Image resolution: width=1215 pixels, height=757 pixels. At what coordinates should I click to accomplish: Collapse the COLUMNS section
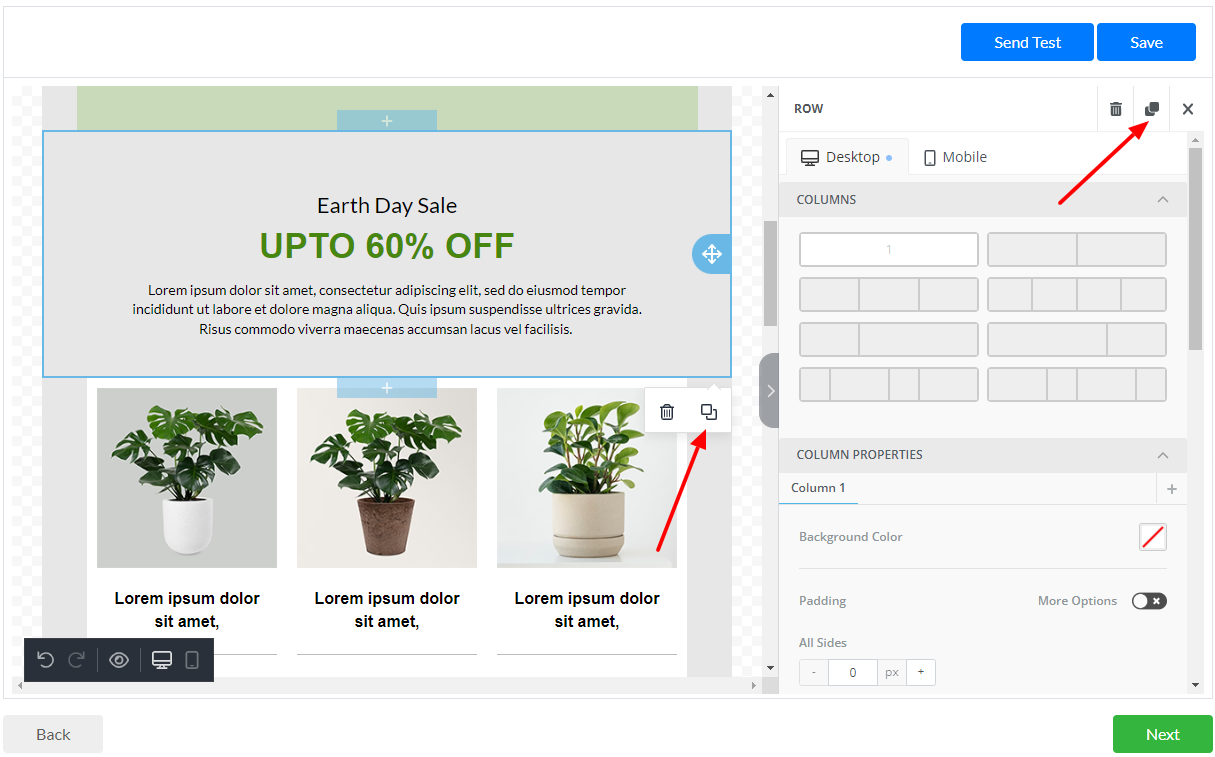pos(1162,200)
